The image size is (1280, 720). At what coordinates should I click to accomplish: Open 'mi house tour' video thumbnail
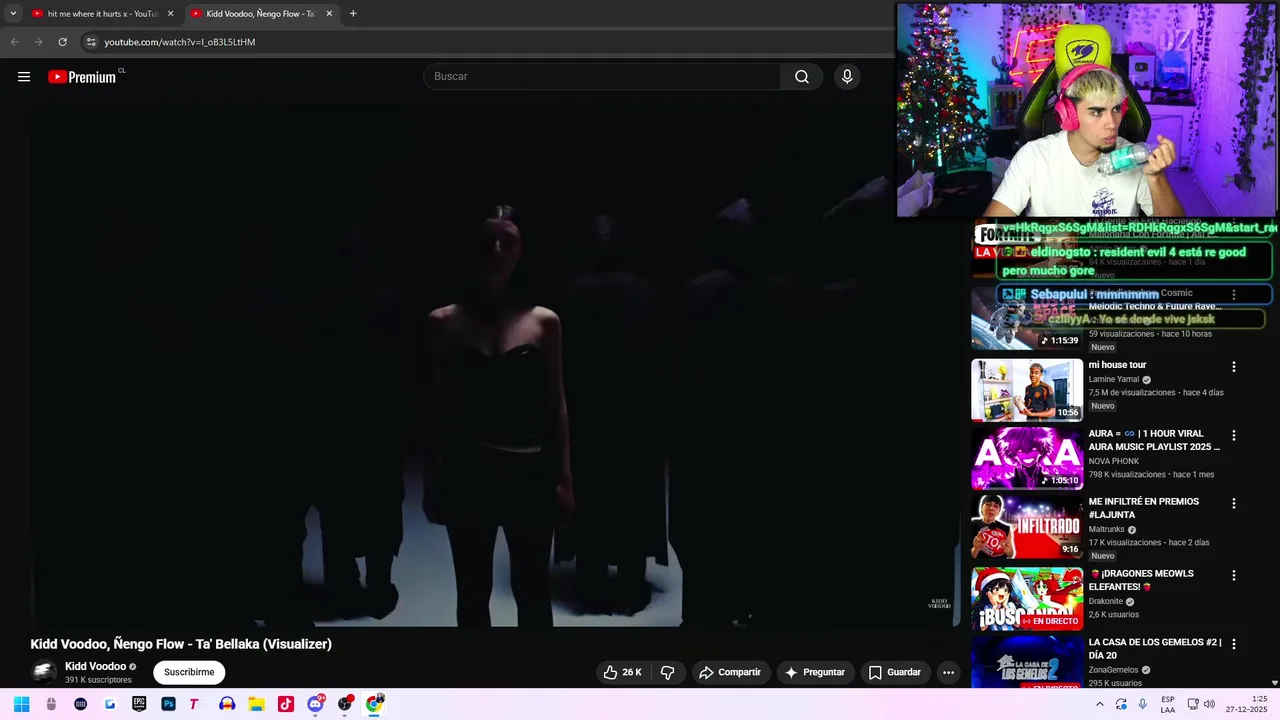1027,390
